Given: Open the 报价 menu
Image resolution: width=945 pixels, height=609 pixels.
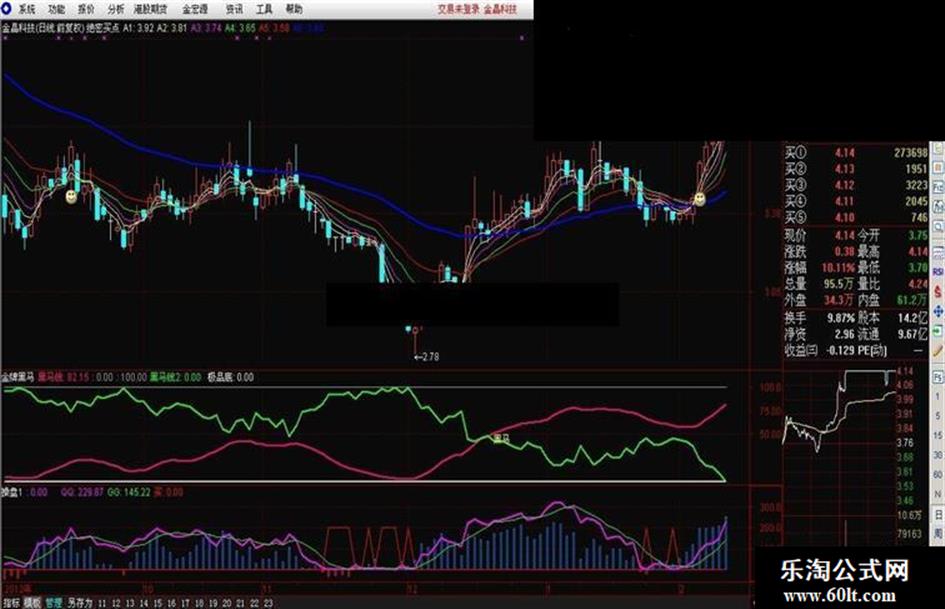Looking at the screenshot, I should (x=86, y=9).
